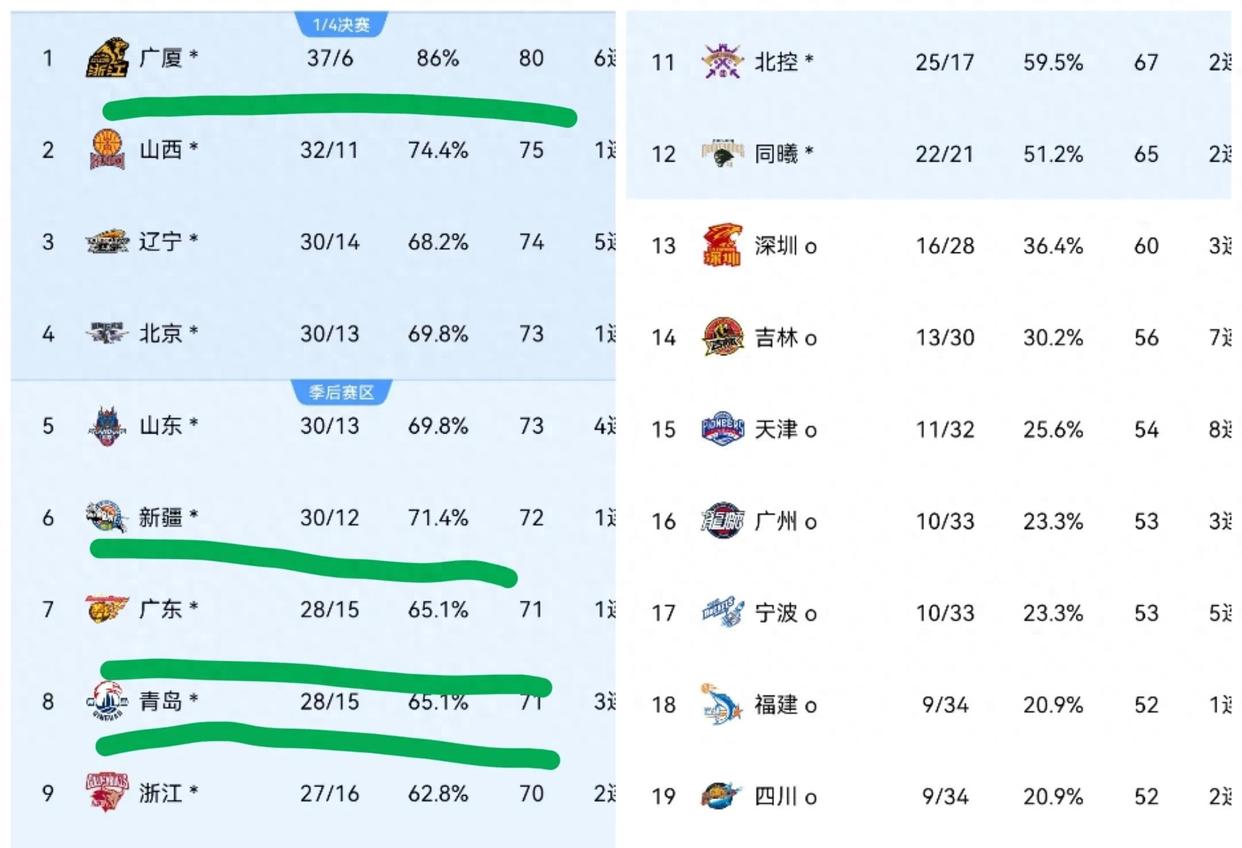Click the 广厦 team logo

107,58
